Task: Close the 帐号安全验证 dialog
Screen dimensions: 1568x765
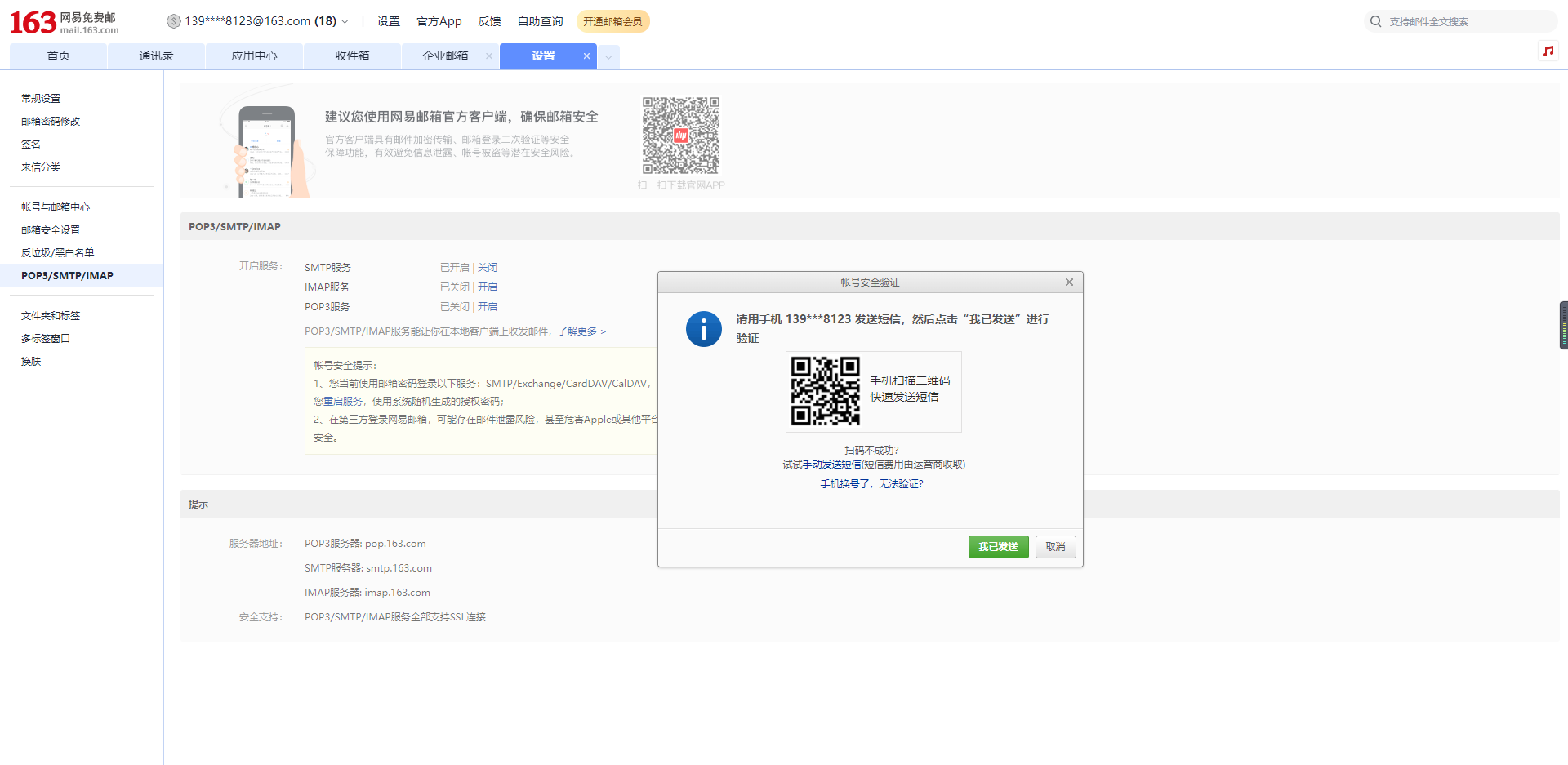Action: tap(1069, 282)
